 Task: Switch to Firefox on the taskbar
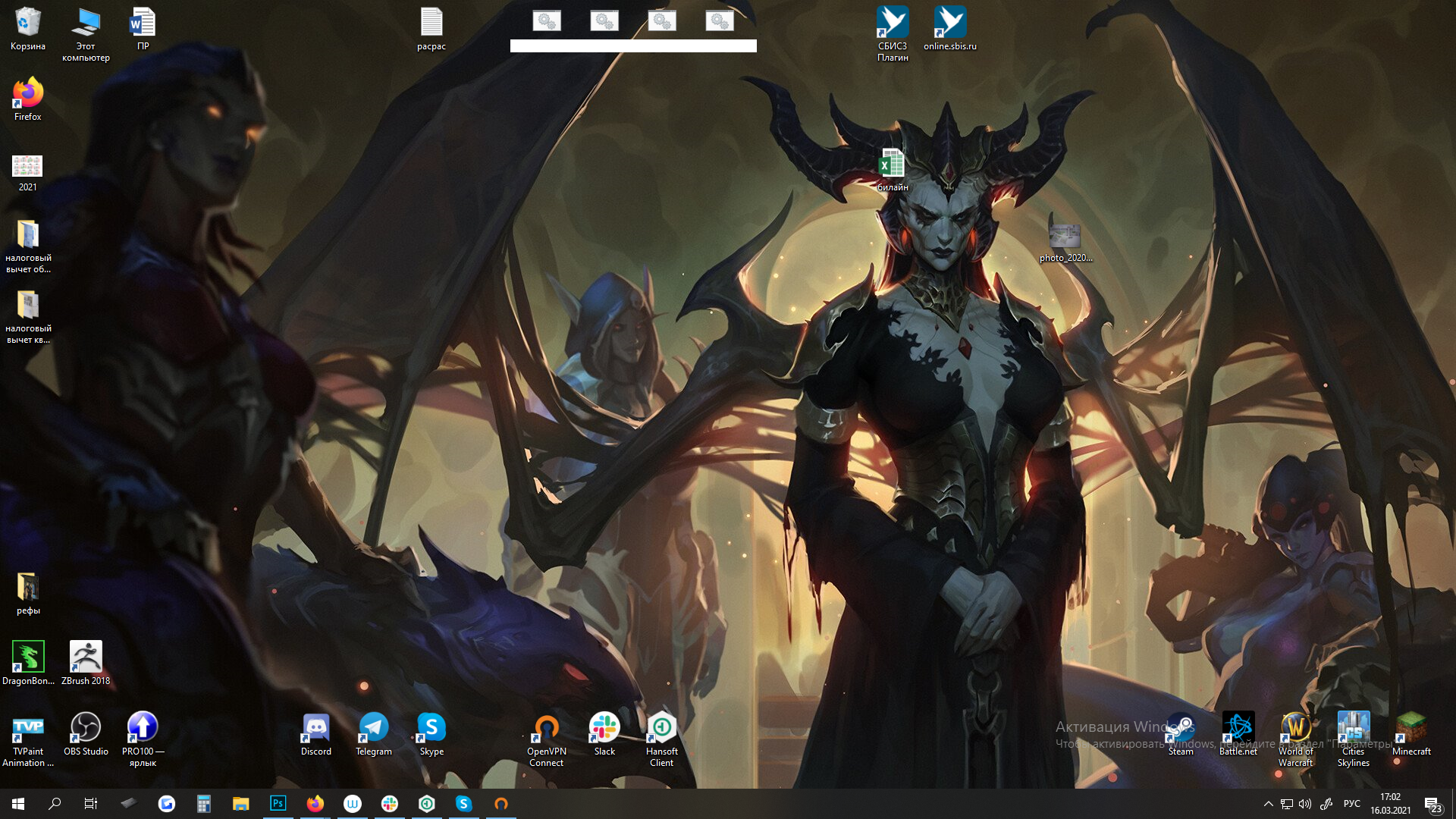coord(315,804)
